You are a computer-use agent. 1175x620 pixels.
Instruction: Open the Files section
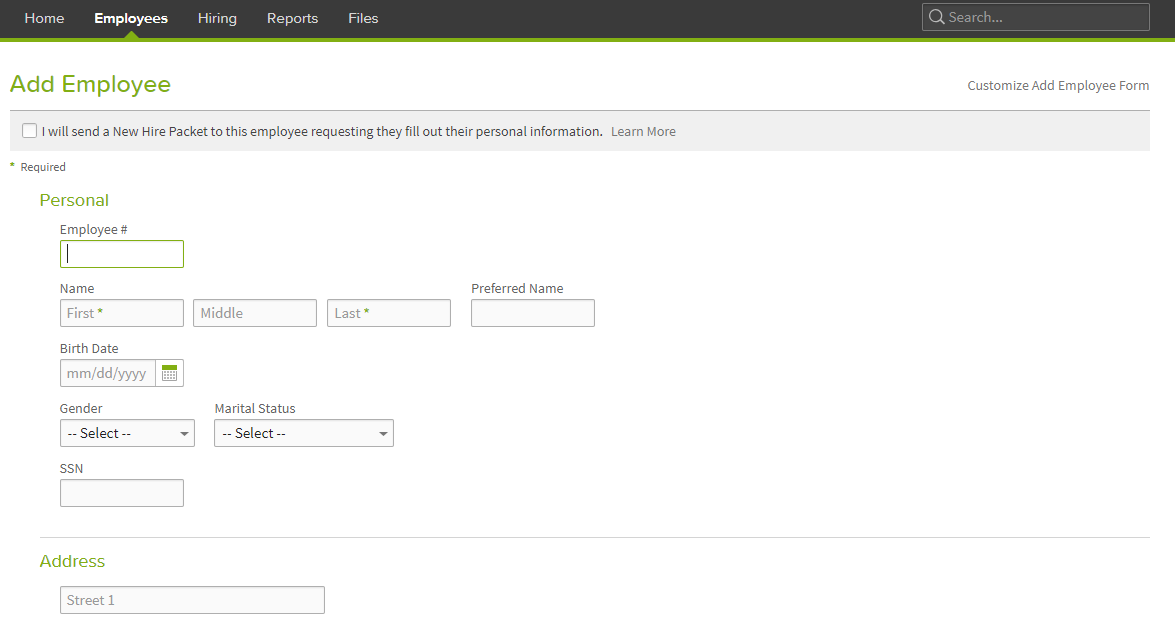tap(363, 18)
